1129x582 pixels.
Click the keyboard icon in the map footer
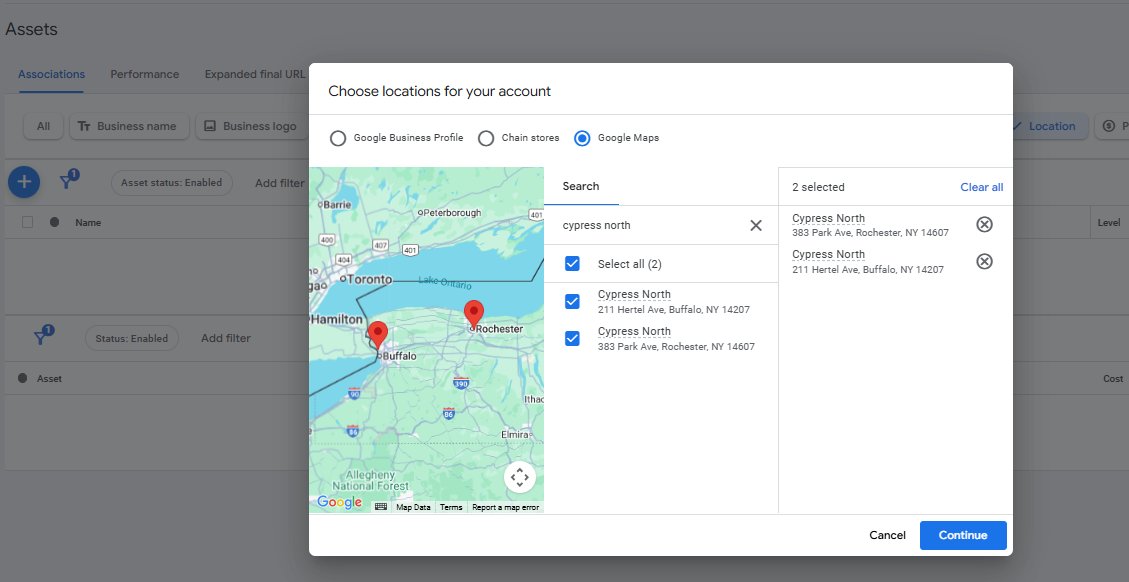(381, 506)
